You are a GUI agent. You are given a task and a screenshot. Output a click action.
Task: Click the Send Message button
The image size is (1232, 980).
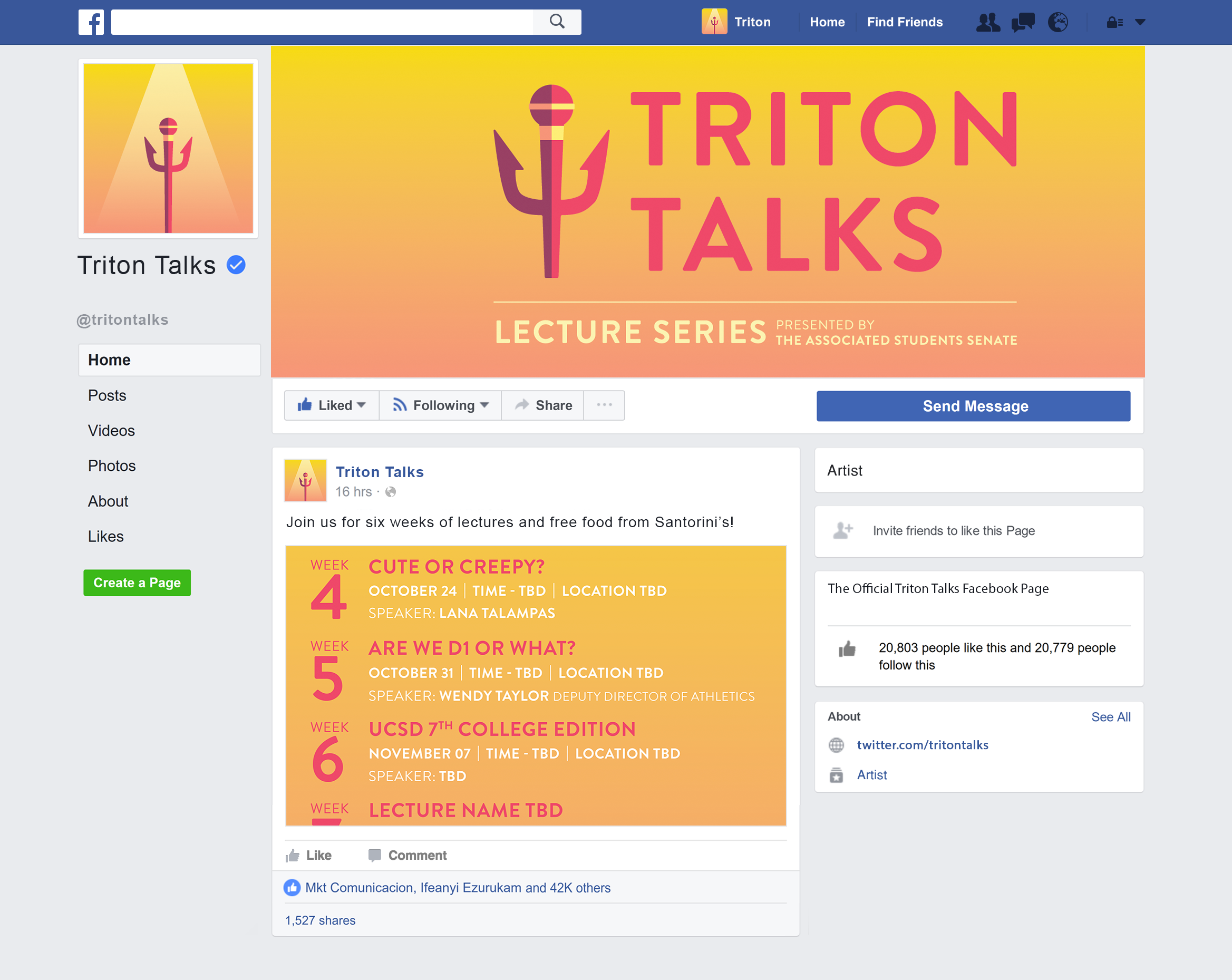973,406
